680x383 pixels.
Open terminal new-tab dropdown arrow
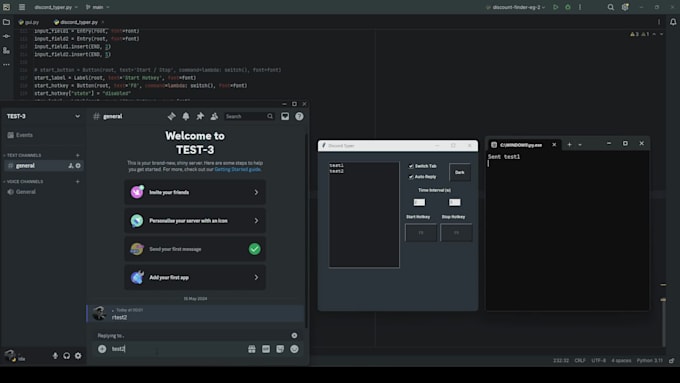[x=580, y=145]
